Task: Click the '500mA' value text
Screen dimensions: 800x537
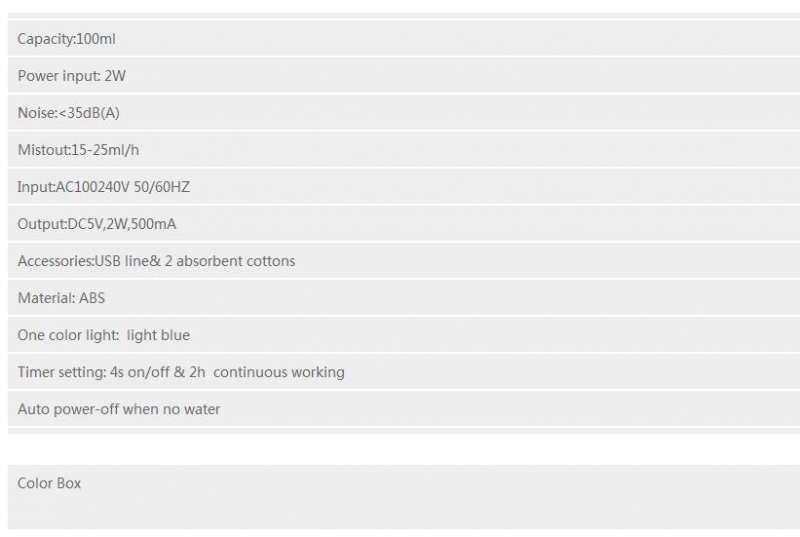Action: [x=154, y=224]
